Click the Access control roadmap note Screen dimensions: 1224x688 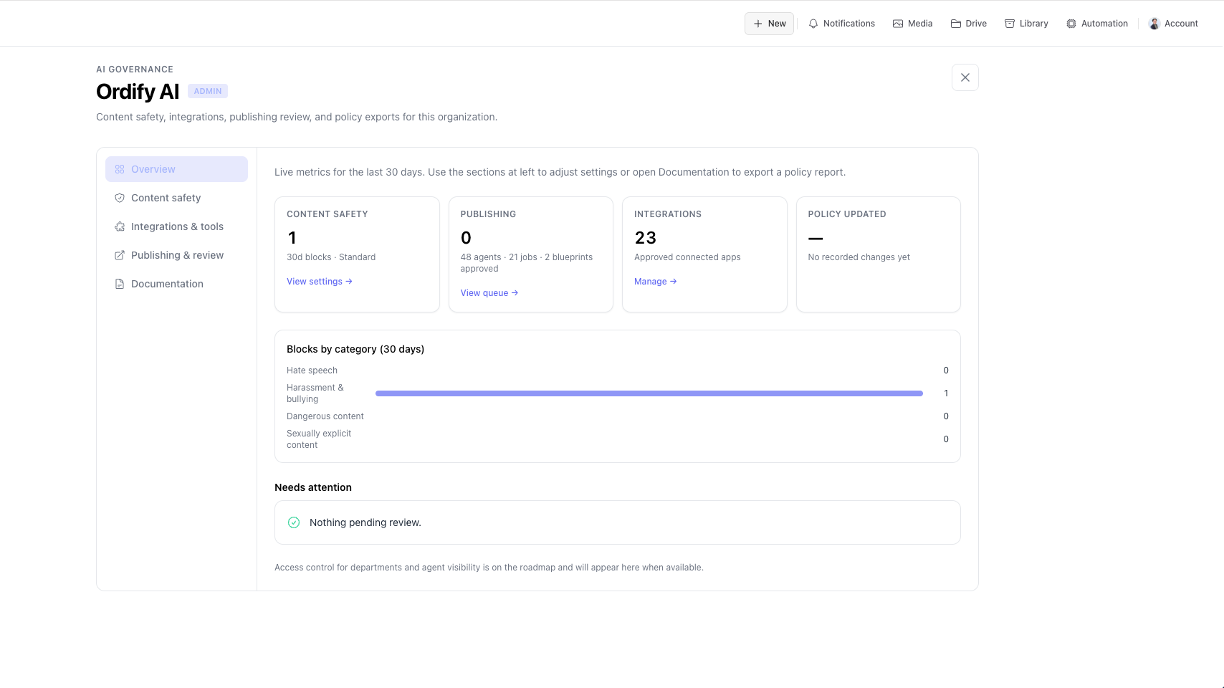tap(489, 567)
